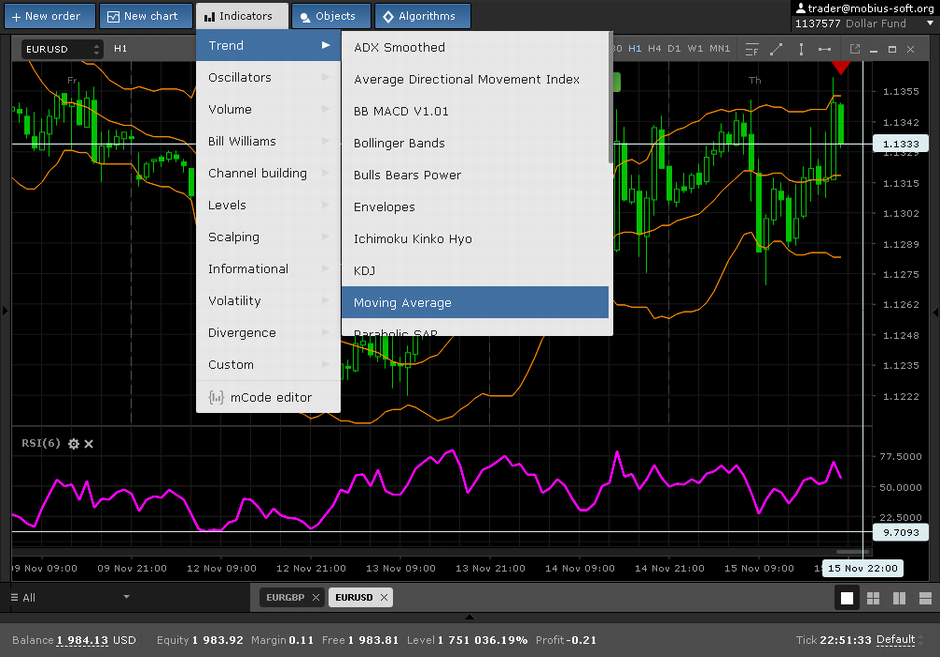Screen dimensions: 940x657
Task: Select the trend line drawing tool
Action: tap(776, 49)
